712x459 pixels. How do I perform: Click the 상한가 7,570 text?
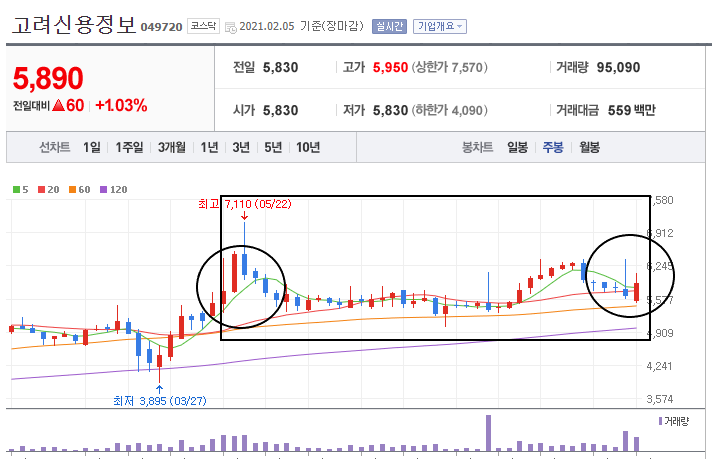pos(450,67)
